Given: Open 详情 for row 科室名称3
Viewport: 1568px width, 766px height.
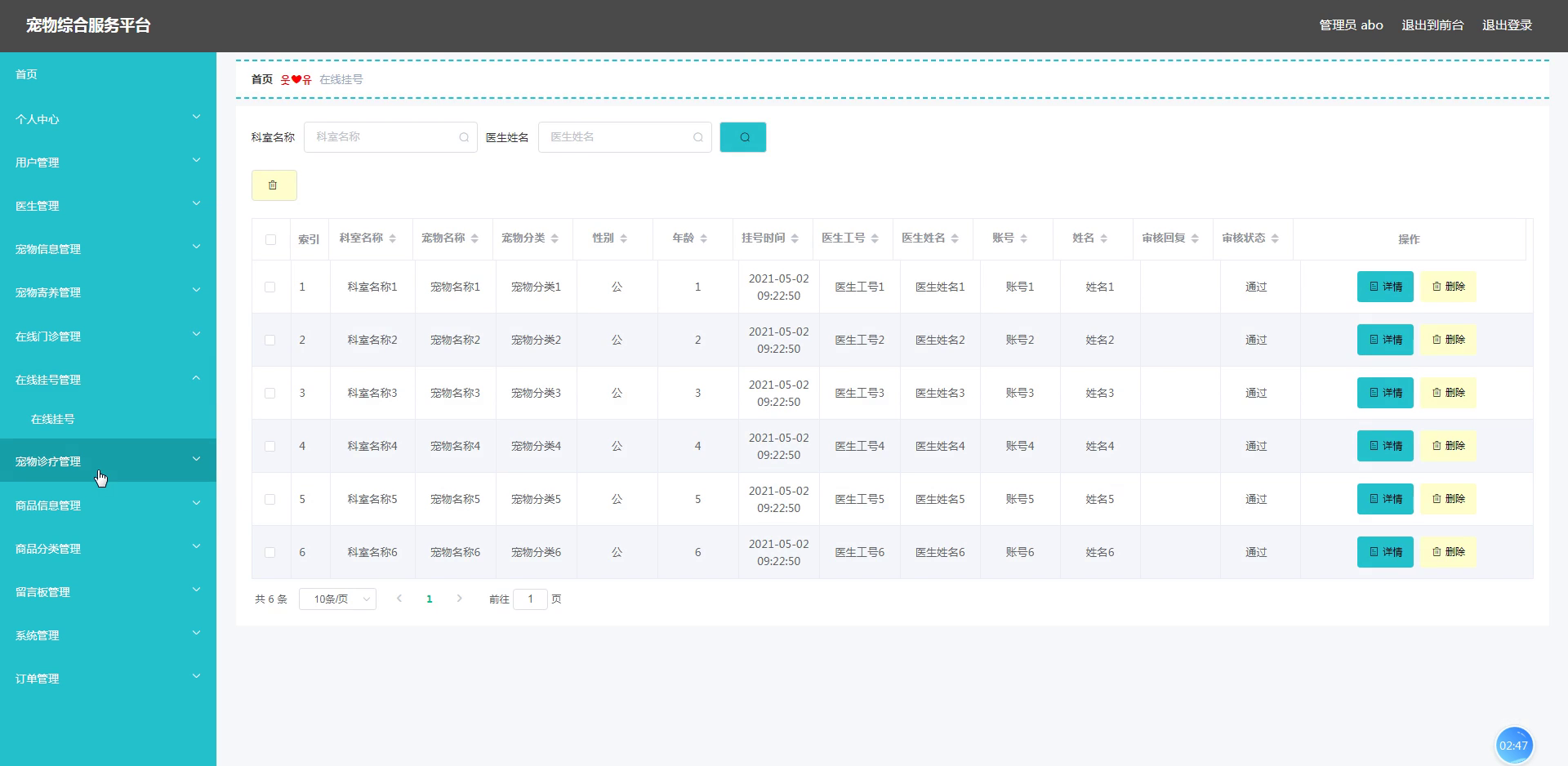Looking at the screenshot, I should click(x=1385, y=393).
